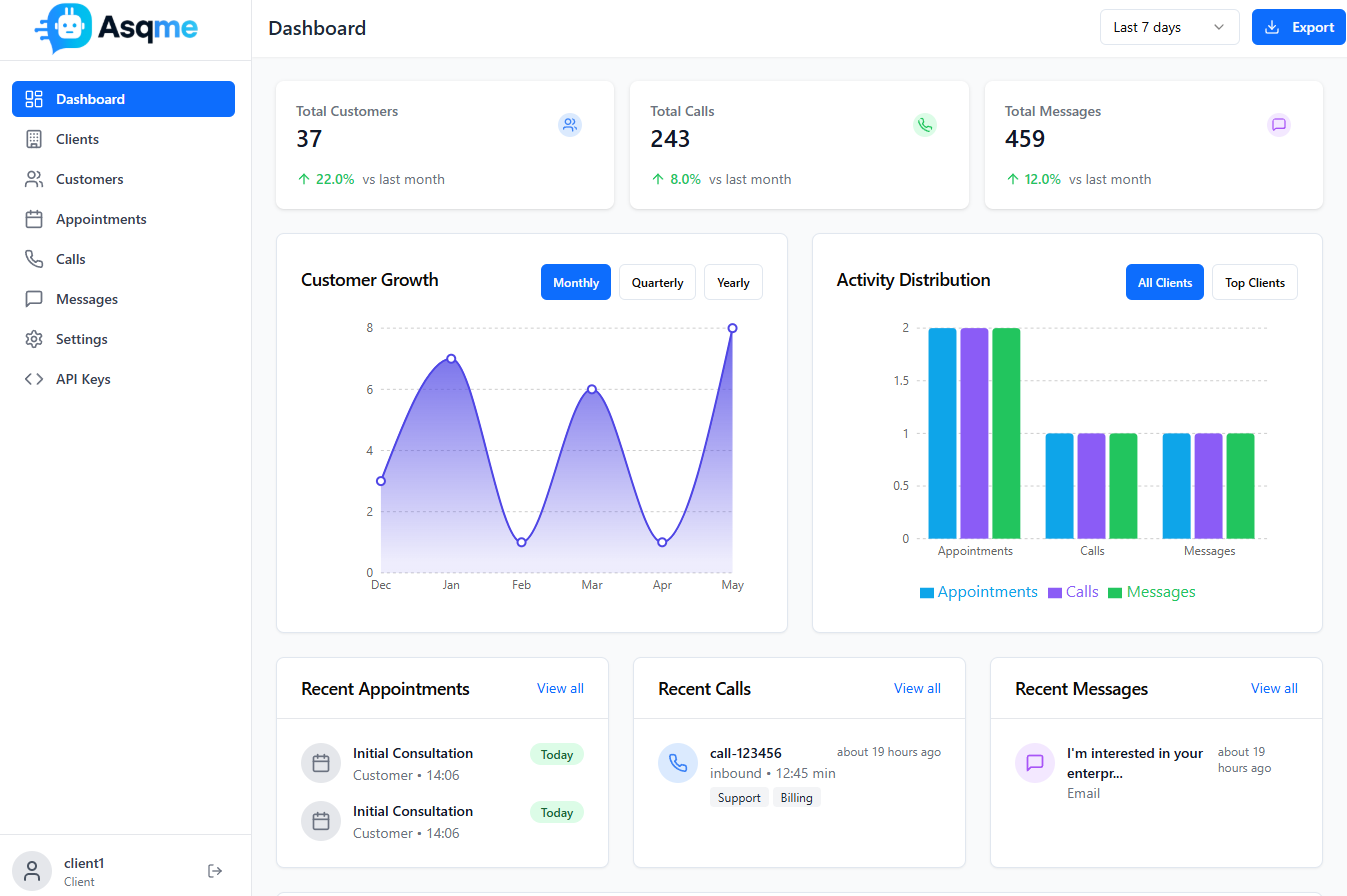Click the Total Customers people icon
Viewport: 1347px width, 896px height.
tap(570, 125)
